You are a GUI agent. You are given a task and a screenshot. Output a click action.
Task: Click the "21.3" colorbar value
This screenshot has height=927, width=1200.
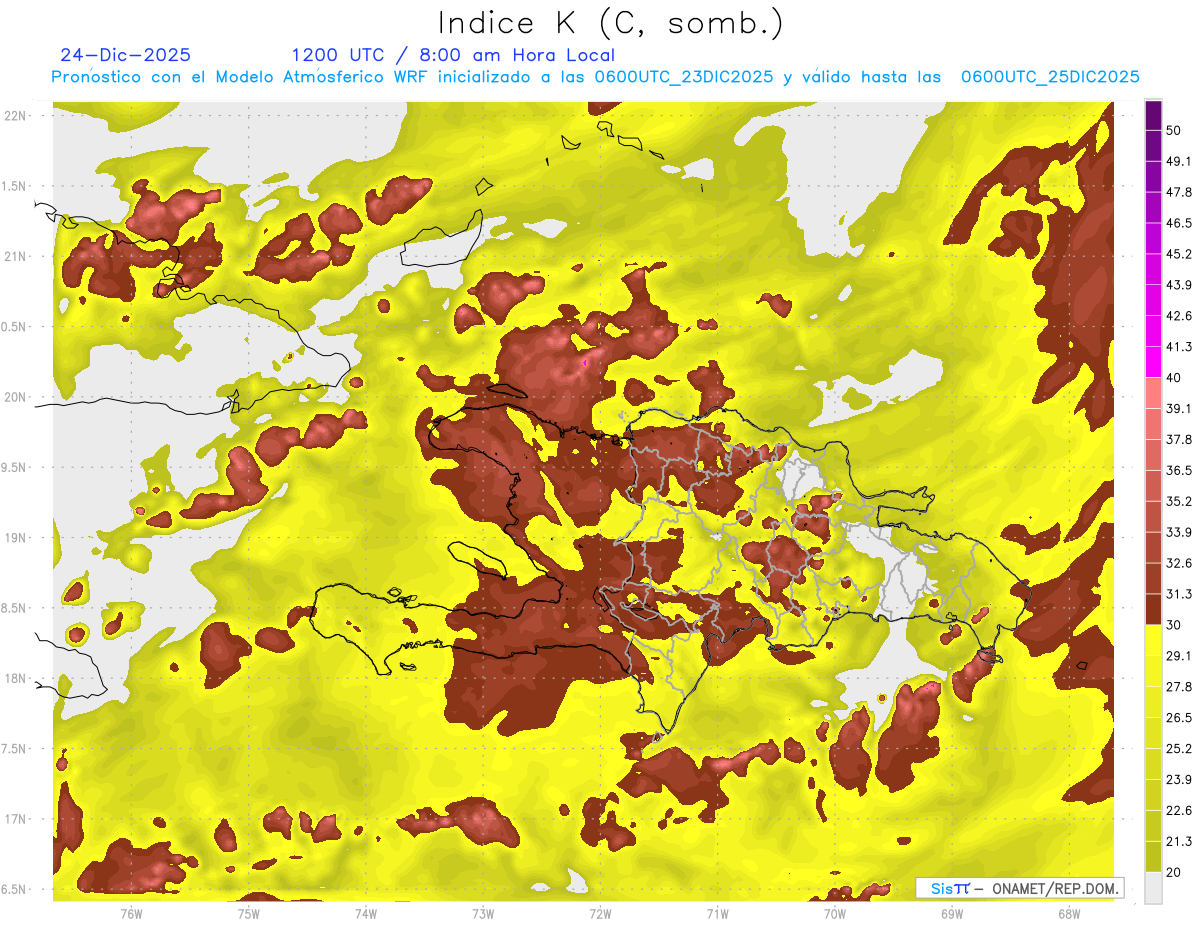(1179, 841)
